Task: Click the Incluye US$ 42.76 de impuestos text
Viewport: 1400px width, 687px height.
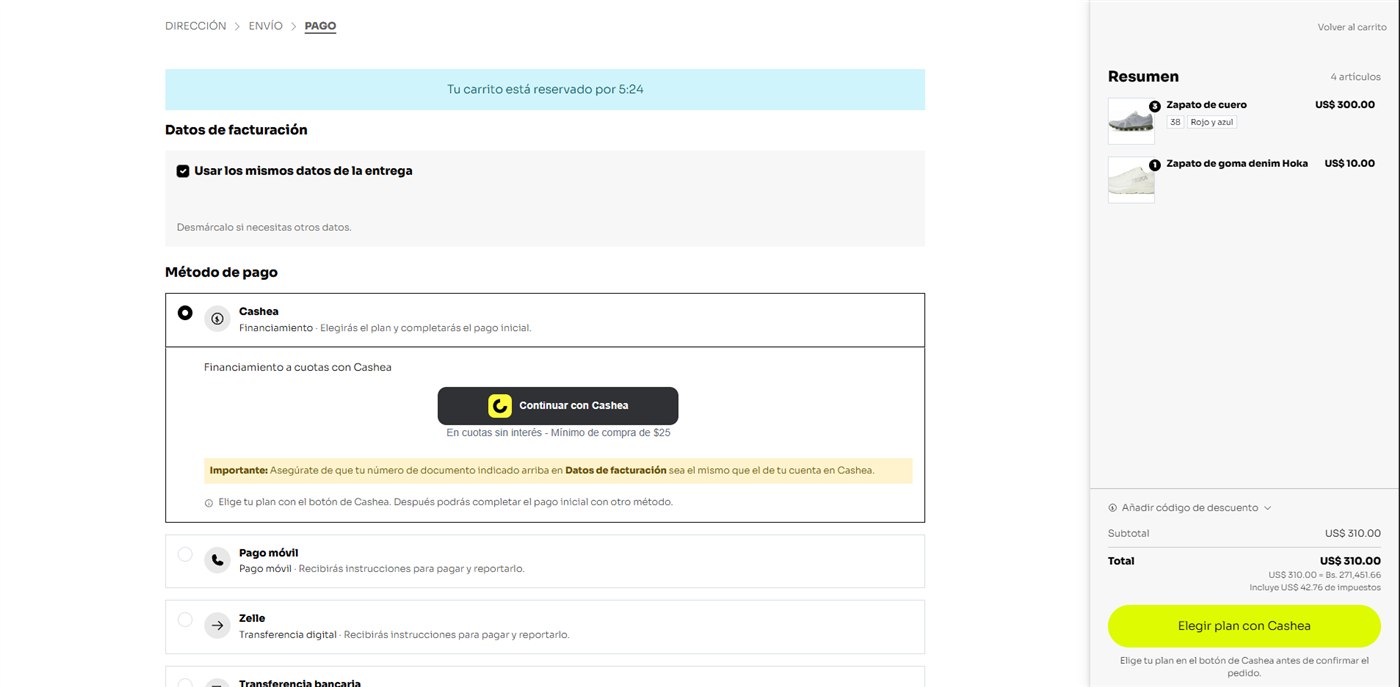Action: coord(1315,588)
